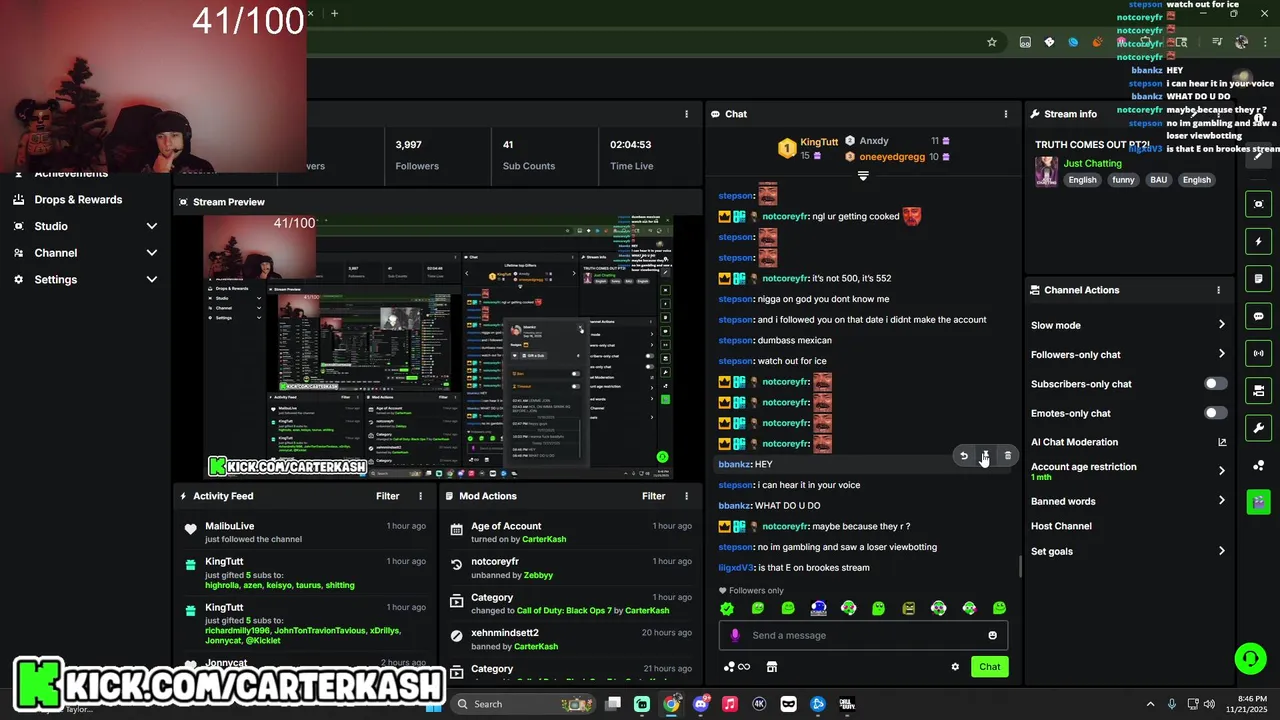Click the 41 Sub Counts stat

[x=543, y=155]
